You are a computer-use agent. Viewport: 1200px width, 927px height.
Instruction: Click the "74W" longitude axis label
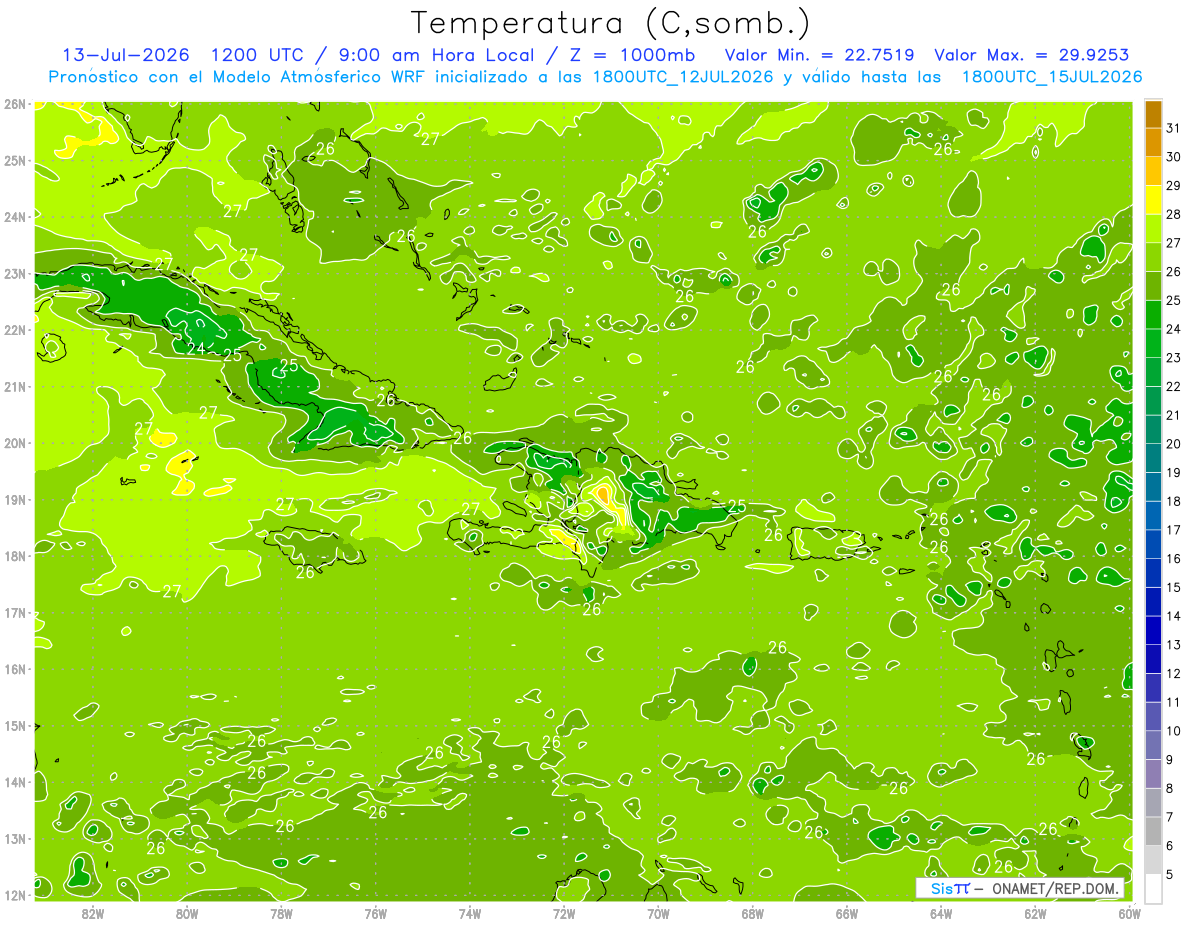(x=470, y=913)
